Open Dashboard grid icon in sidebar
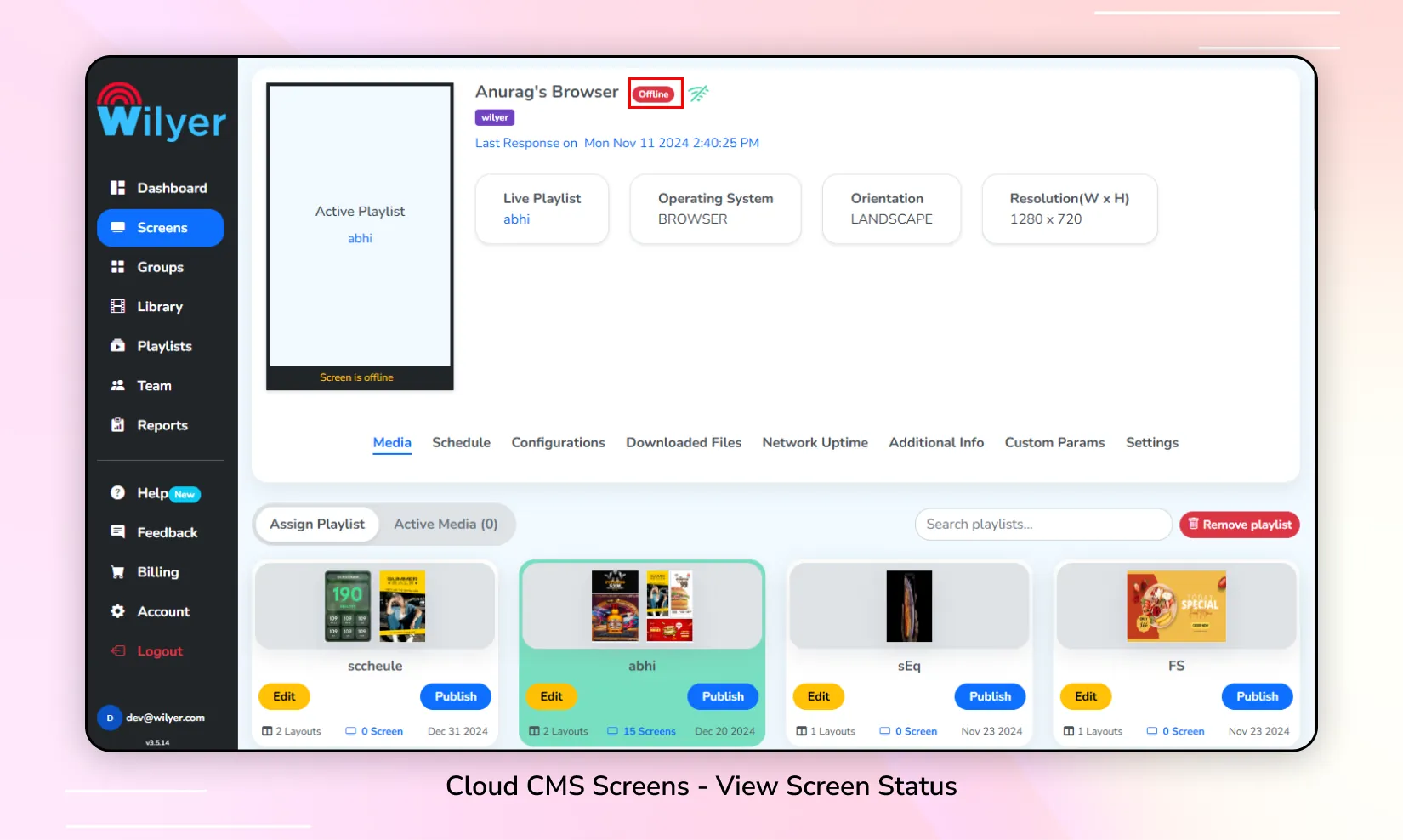1403x840 pixels. [x=117, y=188]
